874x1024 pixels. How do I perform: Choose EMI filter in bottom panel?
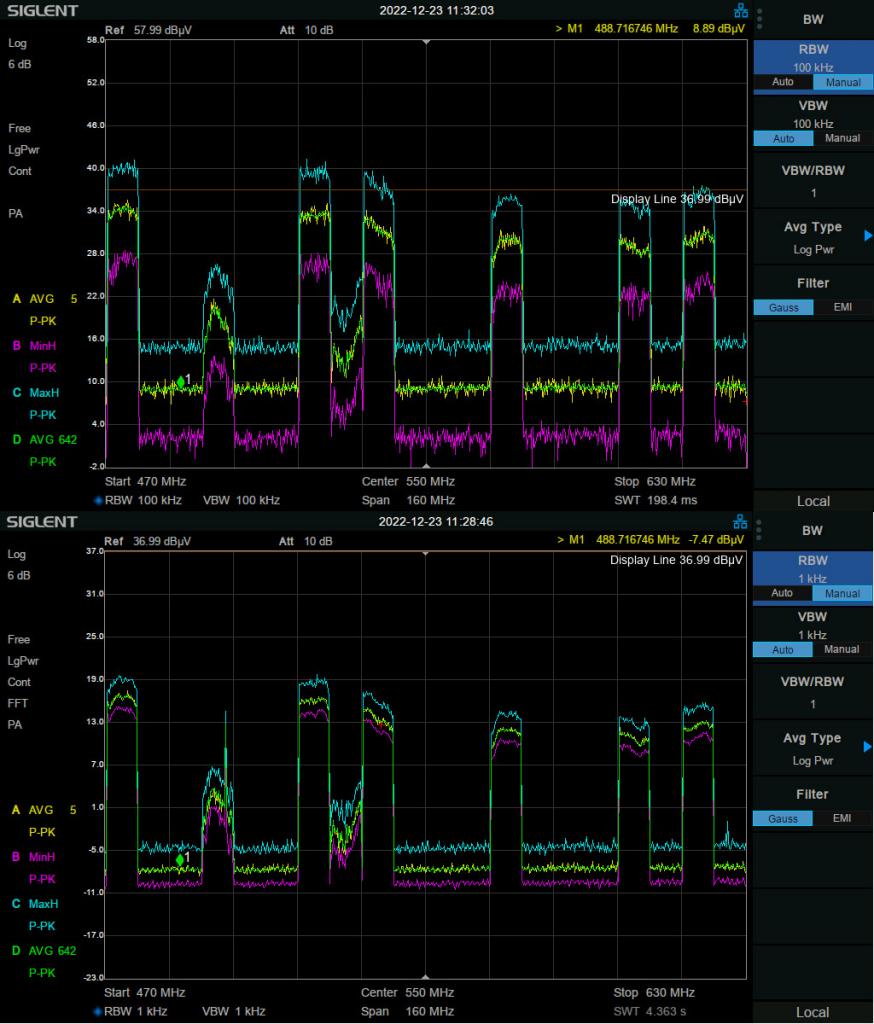[842, 818]
